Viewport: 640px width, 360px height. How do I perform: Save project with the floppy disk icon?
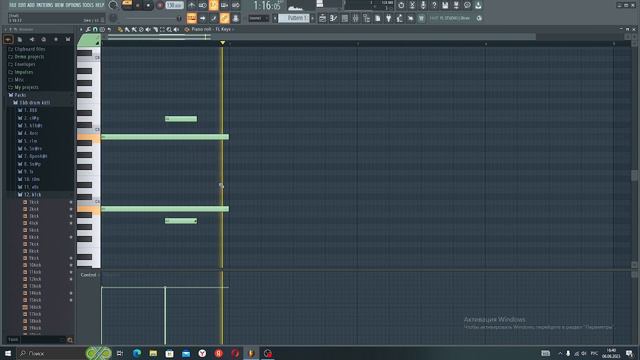pyautogui.click(x=445, y=5)
